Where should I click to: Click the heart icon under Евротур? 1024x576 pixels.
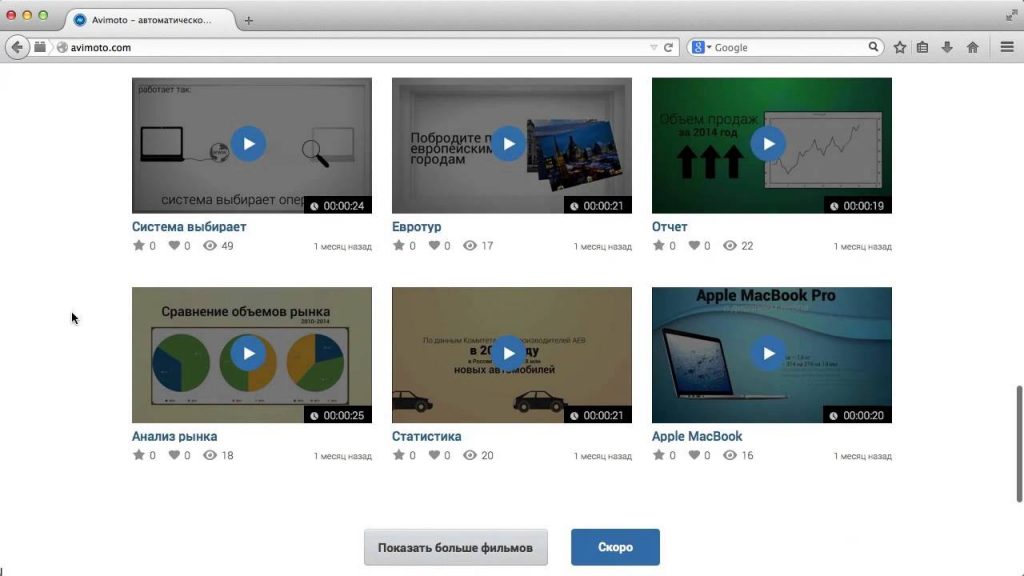click(434, 246)
